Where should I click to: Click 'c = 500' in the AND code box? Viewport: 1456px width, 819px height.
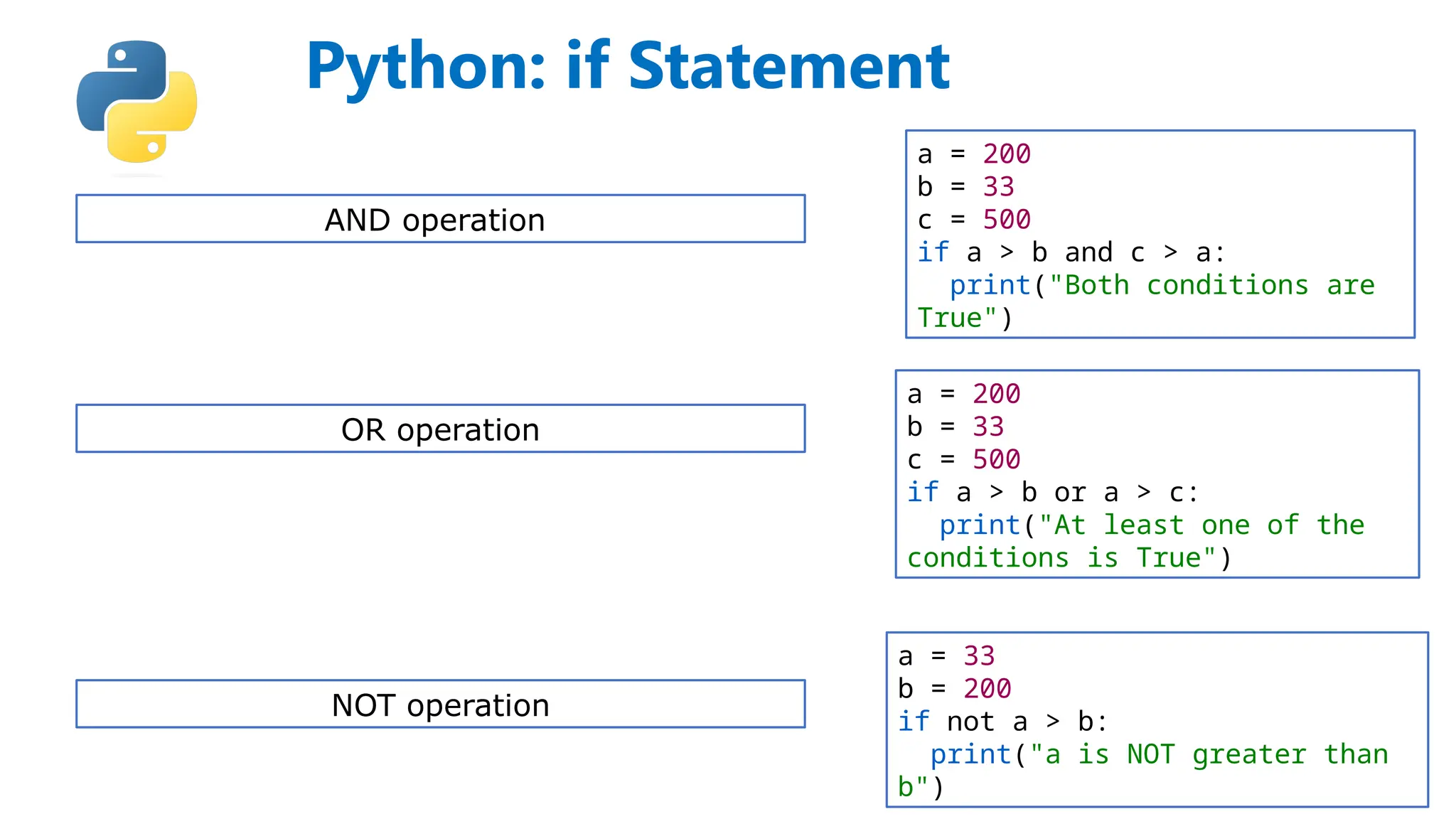974,220
